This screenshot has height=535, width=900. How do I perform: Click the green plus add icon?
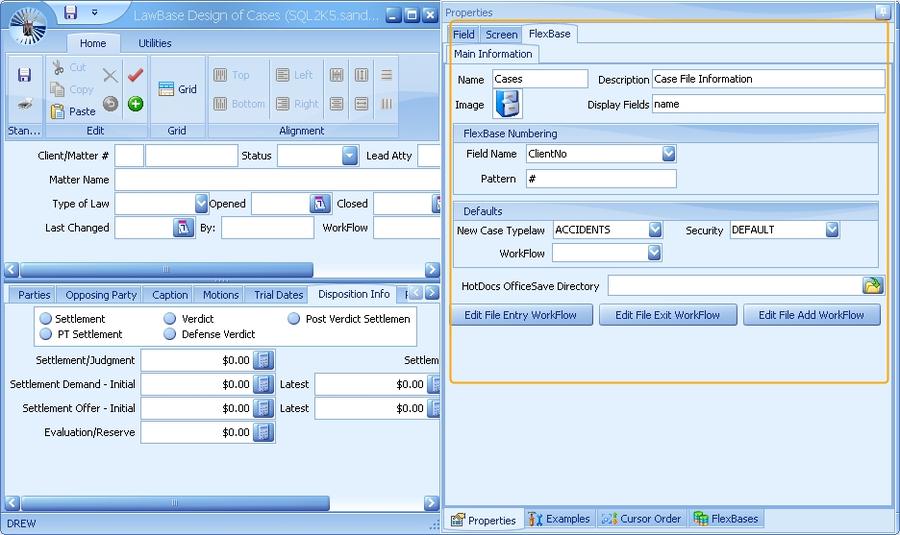tap(135, 103)
